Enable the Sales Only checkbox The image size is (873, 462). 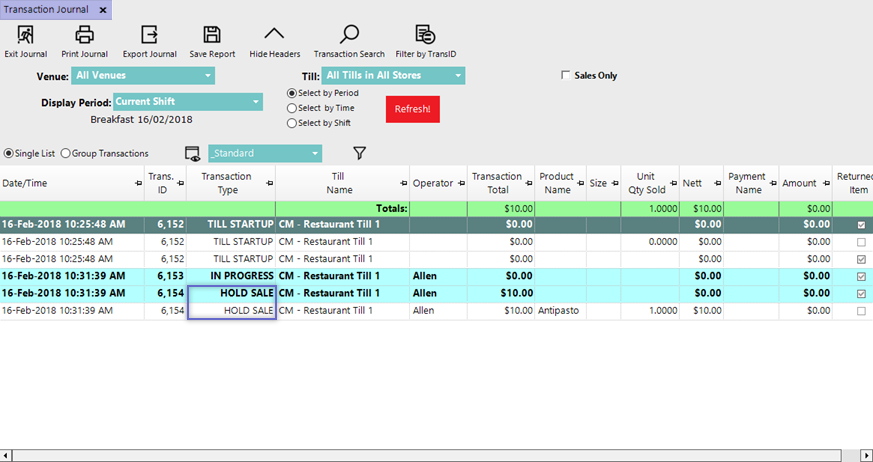tap(566, 75)
